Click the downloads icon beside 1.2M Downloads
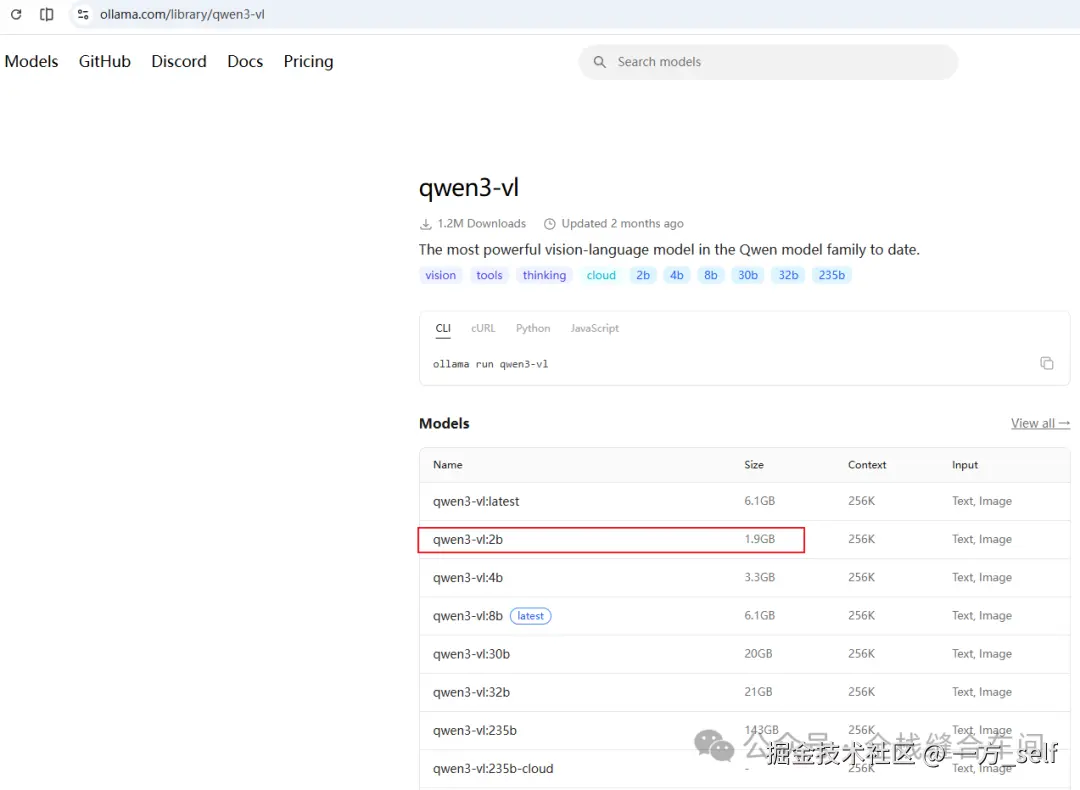This screenshot has width=1080, height=790. pyautogui.click(x=426, y=224)
